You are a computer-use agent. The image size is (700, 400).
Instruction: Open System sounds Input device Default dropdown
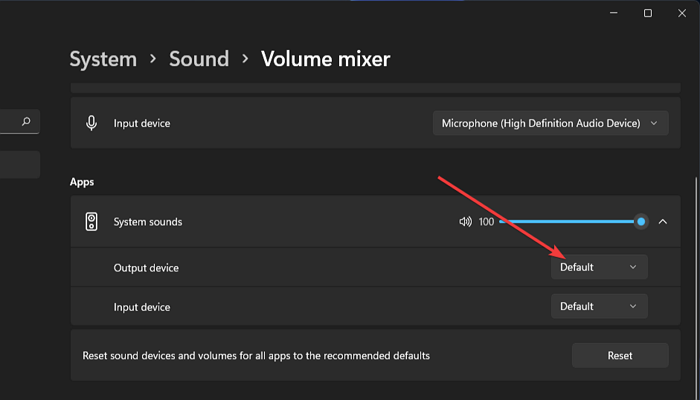tap(599, 306)
